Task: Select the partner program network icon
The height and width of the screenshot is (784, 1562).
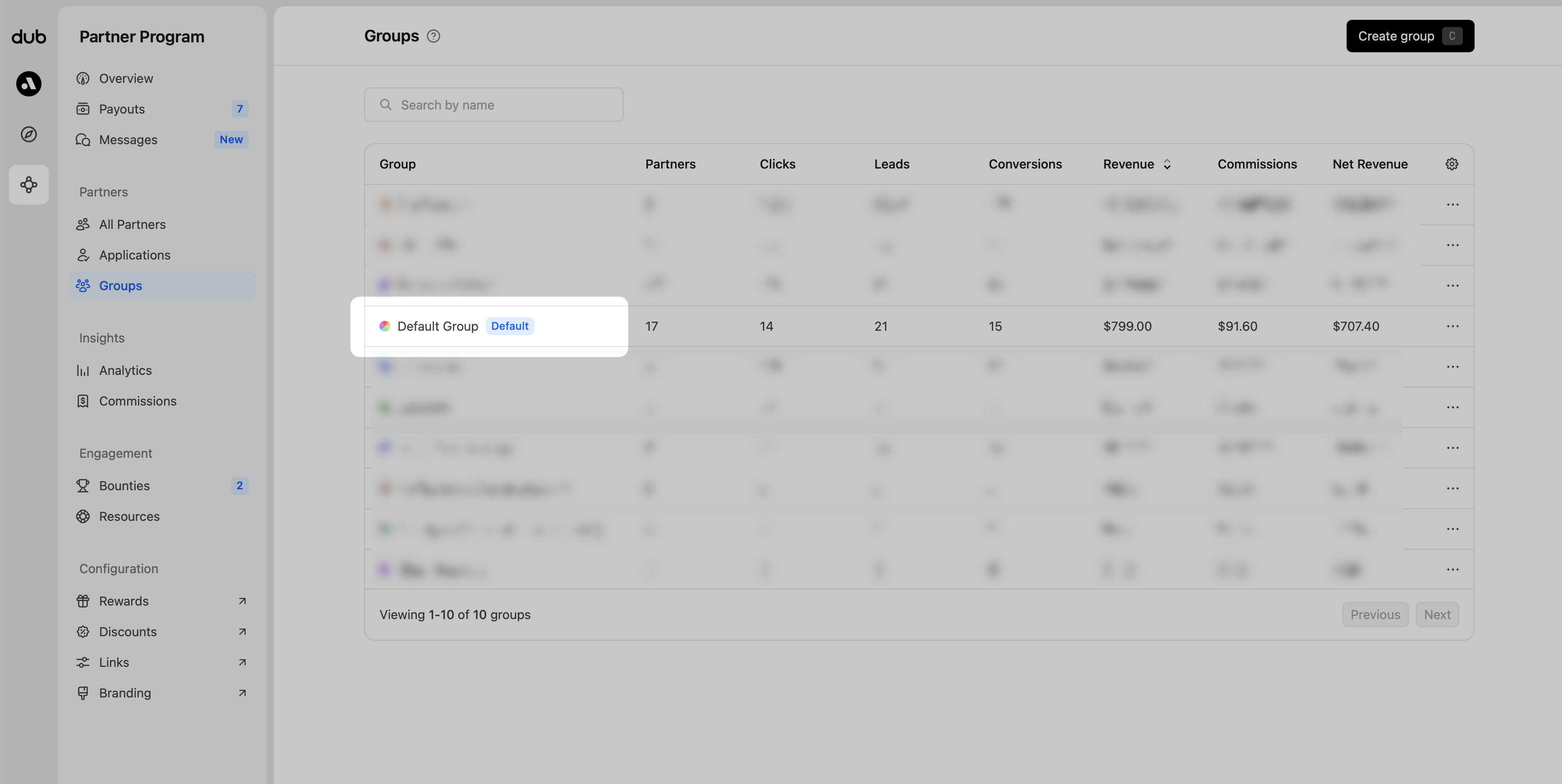Action: 28,184
